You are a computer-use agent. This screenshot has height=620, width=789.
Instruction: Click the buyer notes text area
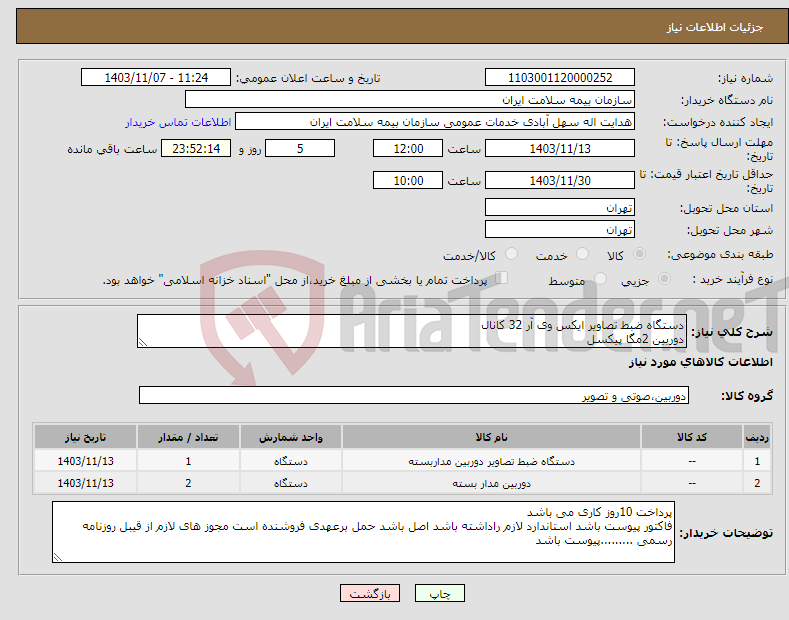tap(363, 532)
